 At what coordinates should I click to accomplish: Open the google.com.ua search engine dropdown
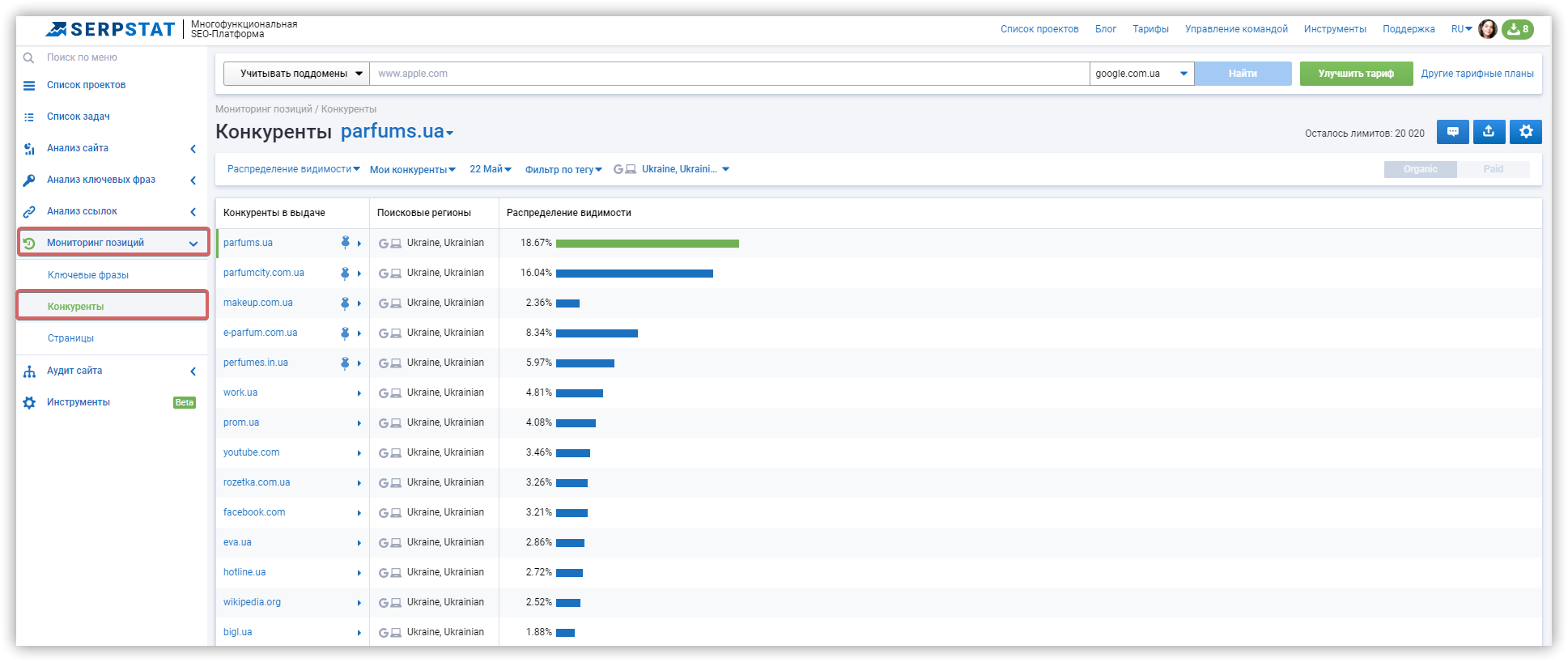click(1141, 74)
